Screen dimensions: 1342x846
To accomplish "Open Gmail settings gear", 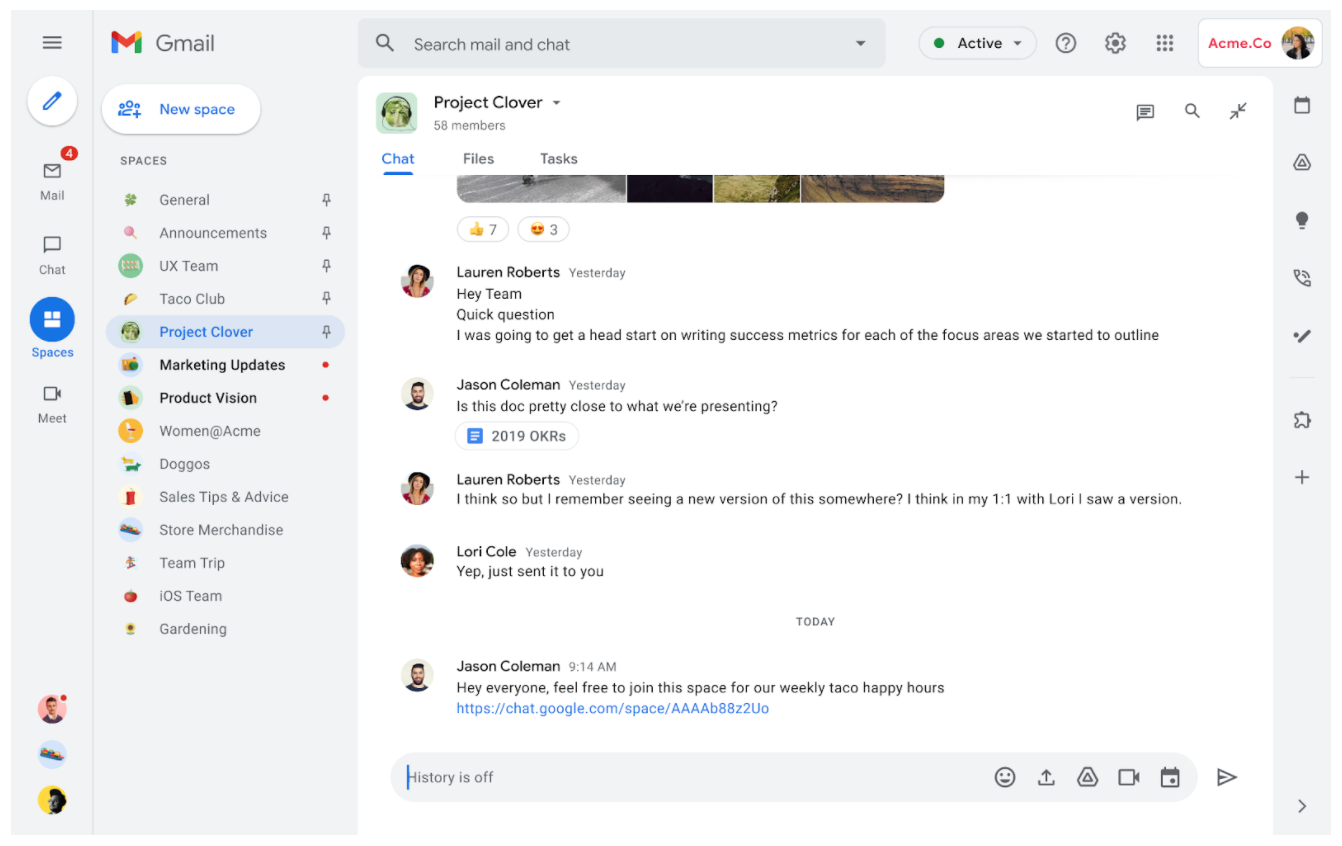I will [1115, 43].
